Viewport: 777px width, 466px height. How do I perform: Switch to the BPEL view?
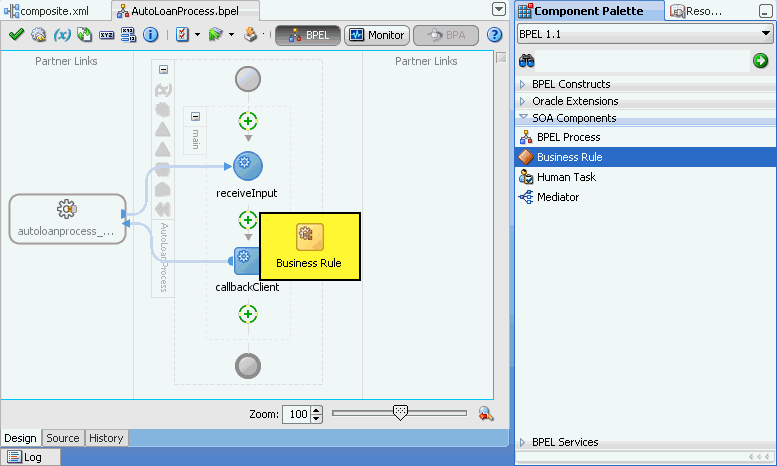click(308, 35)
